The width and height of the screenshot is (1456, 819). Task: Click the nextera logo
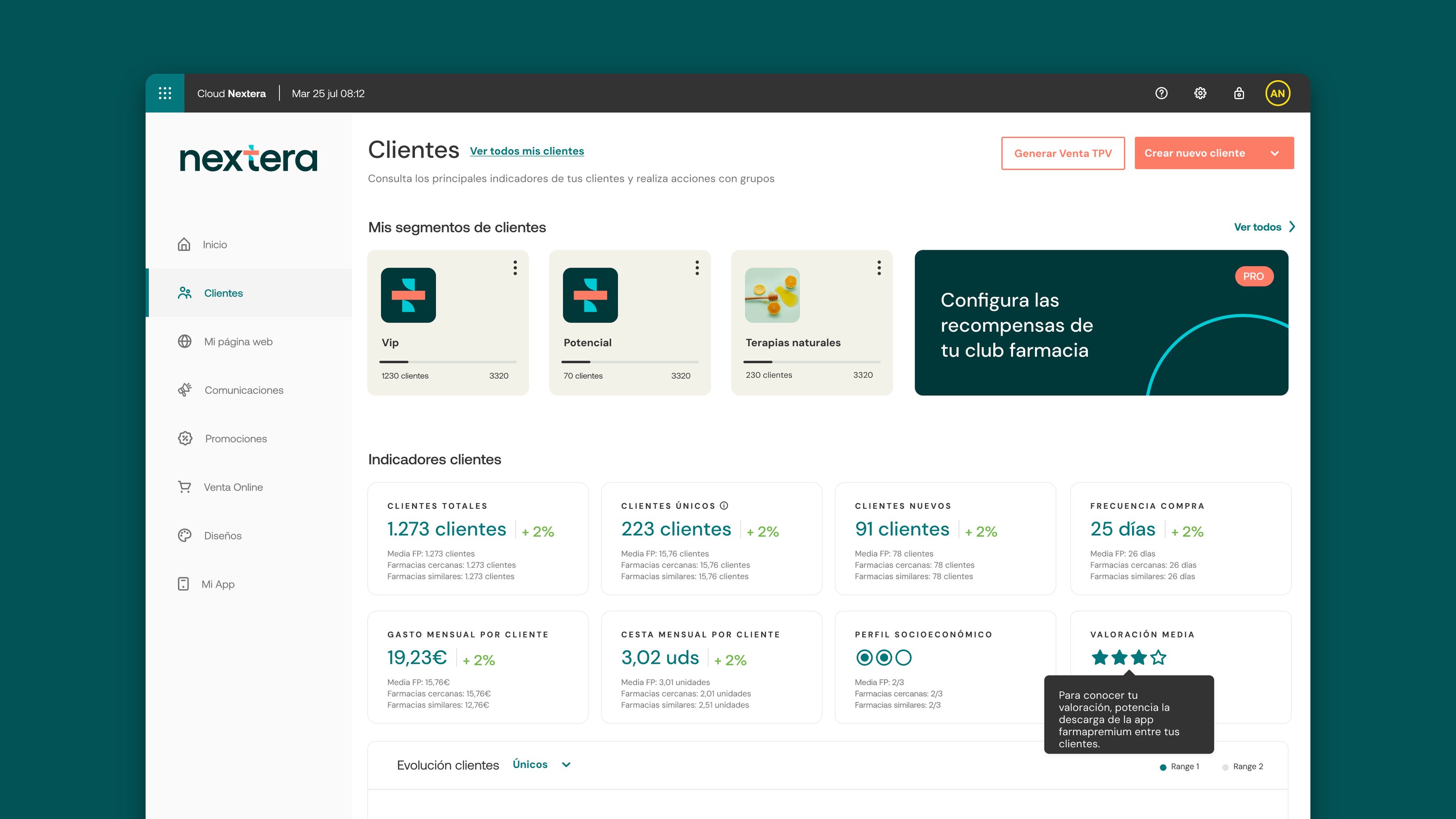pos(249,158)
